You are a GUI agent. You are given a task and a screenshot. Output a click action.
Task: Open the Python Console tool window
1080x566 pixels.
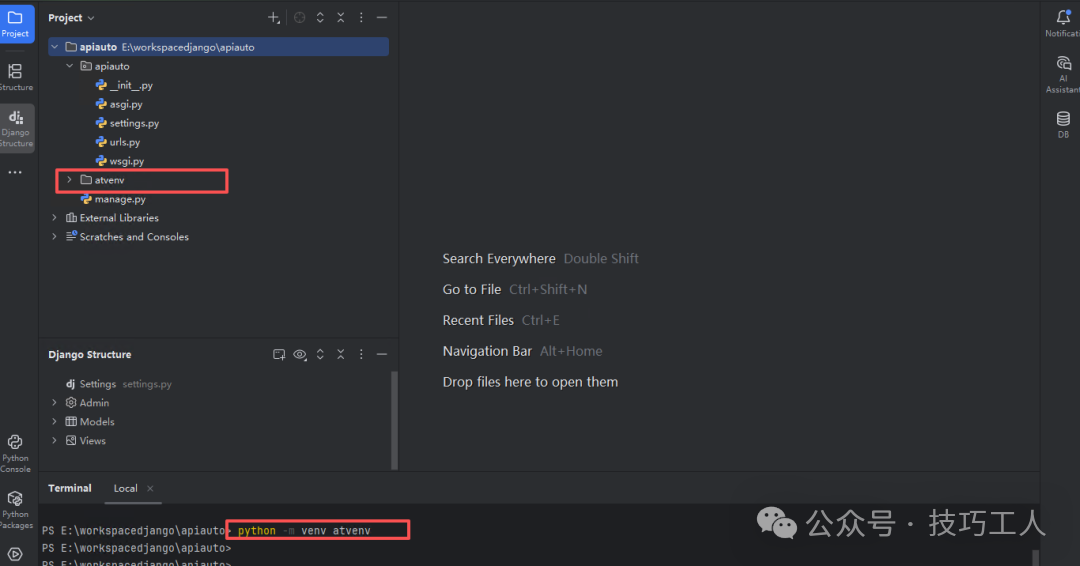[15, 453]
